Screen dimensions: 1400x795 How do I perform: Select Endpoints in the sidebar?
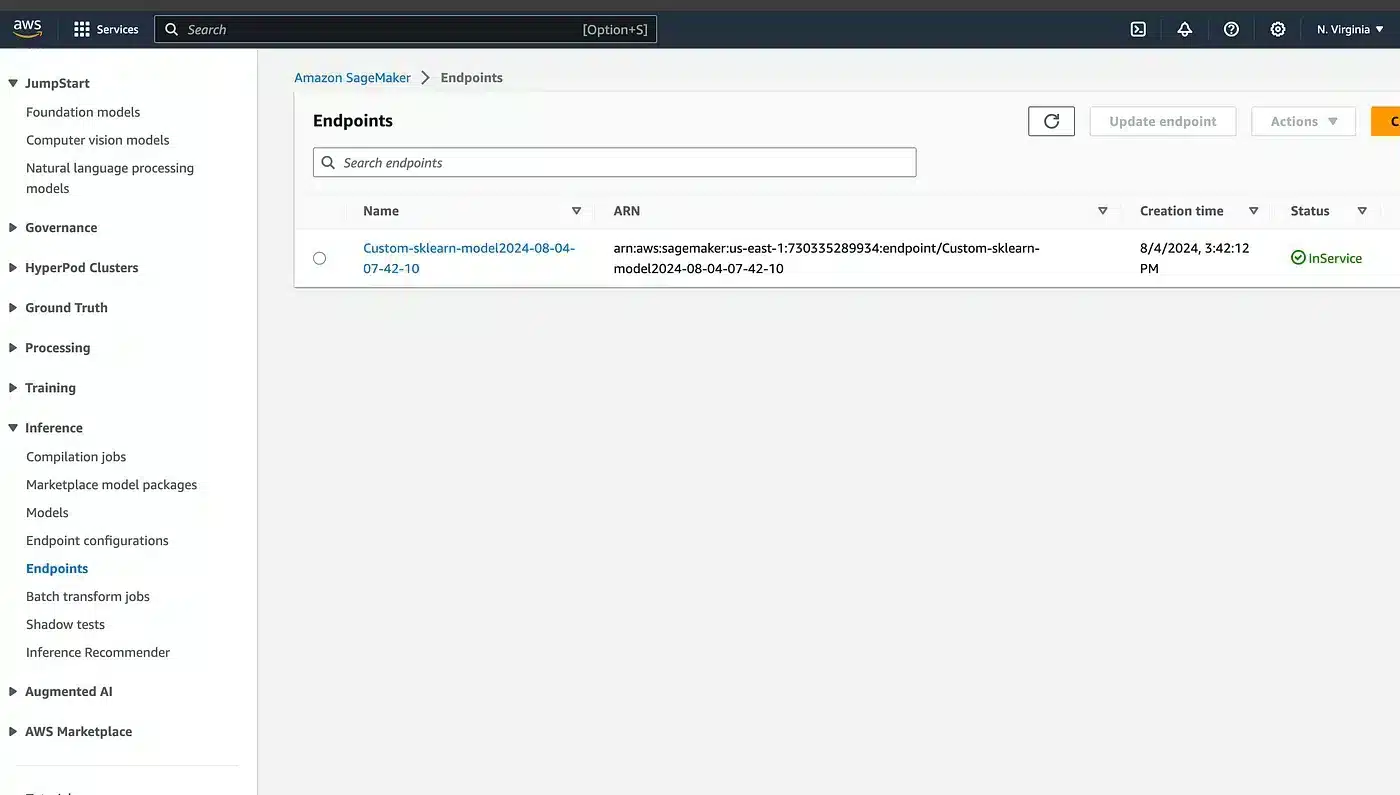coord(57,569)
